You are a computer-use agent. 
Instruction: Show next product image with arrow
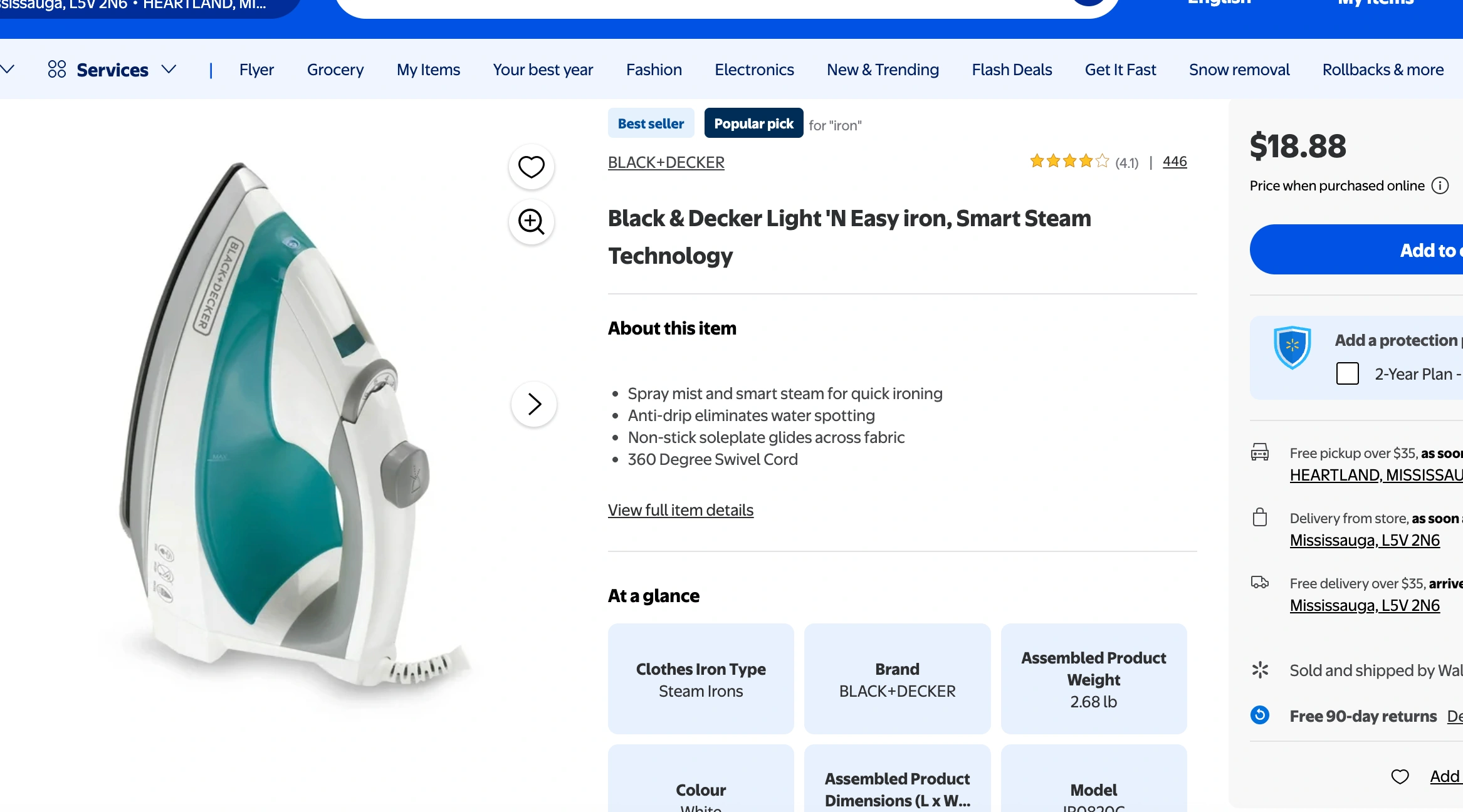point(534,404)
